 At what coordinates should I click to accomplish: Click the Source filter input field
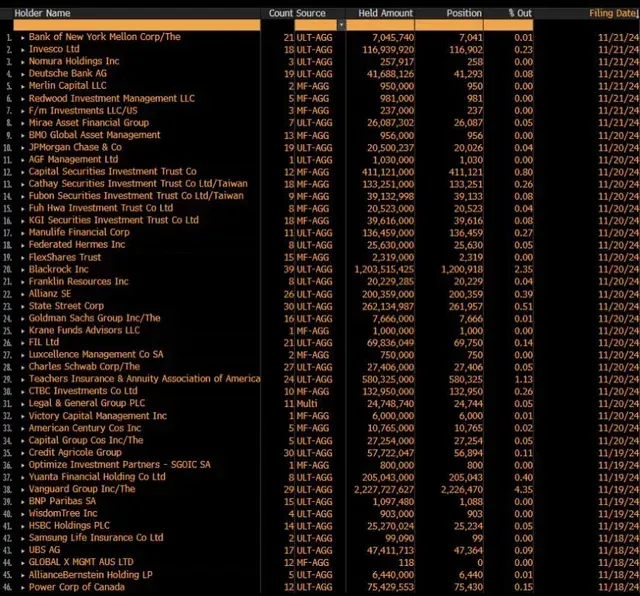(x=316, y=25)
